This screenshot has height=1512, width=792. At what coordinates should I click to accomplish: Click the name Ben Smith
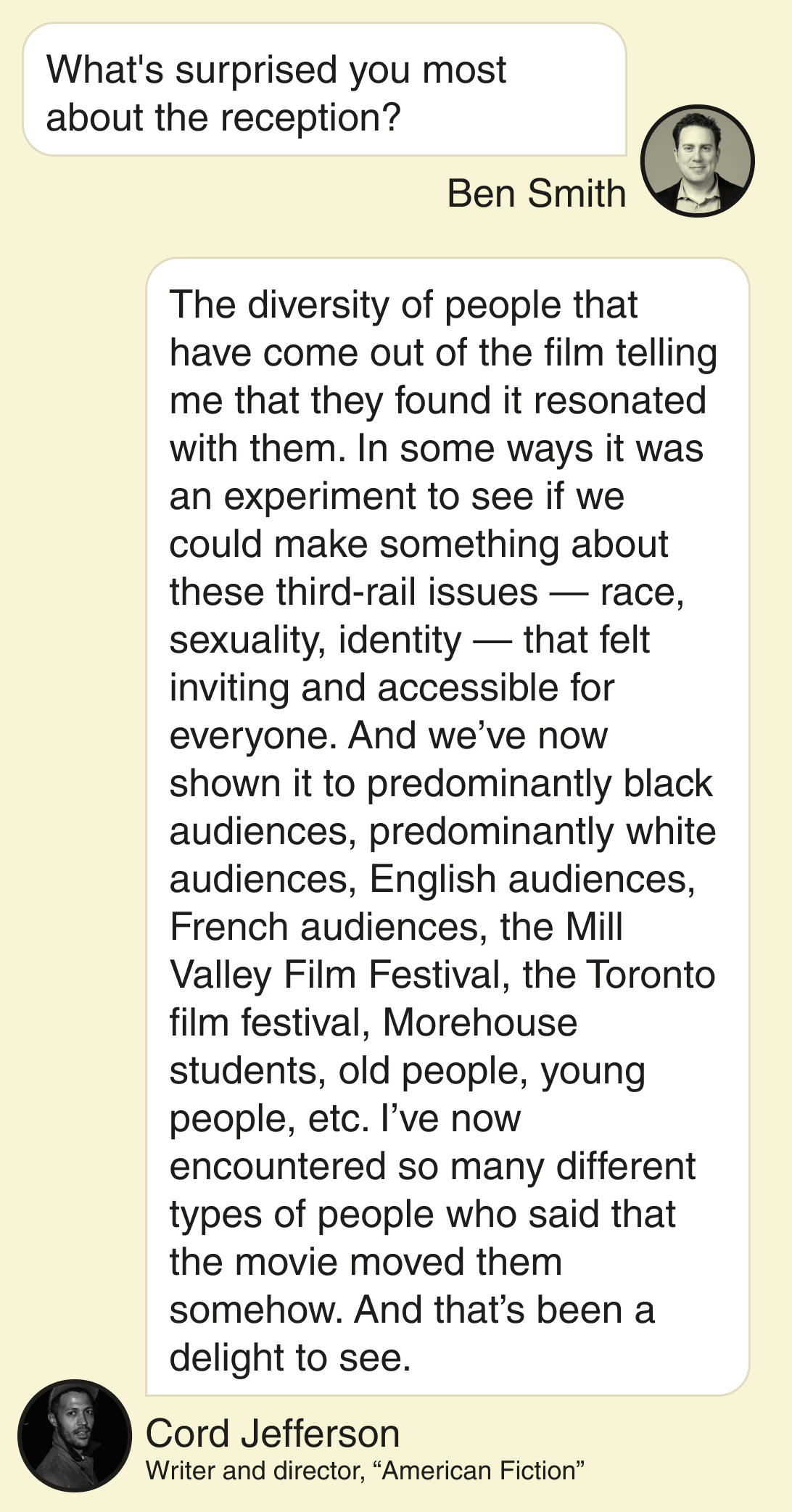536,194
